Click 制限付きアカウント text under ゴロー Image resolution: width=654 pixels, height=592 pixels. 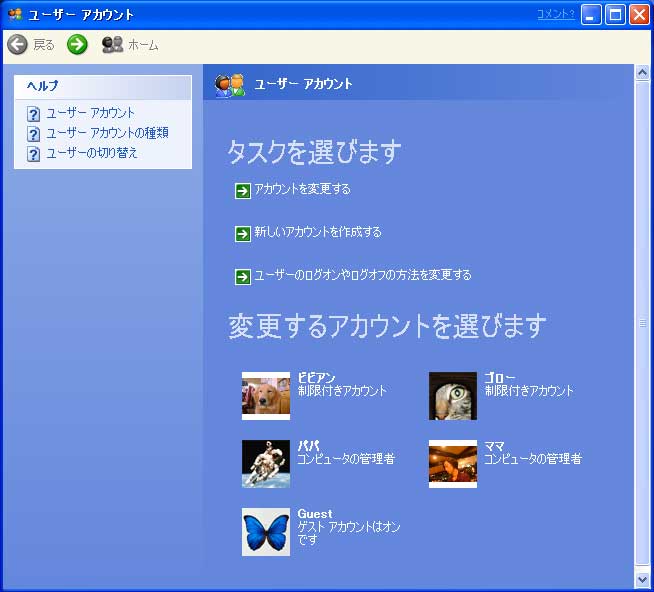coord(529,391)
